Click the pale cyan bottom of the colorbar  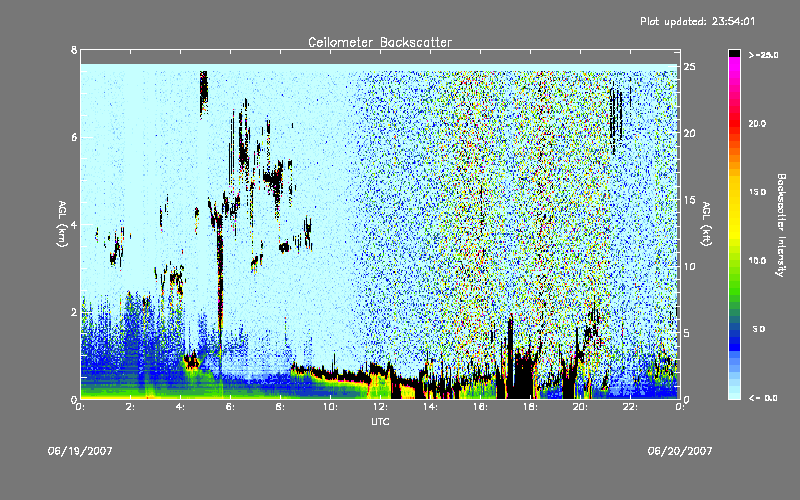(x=734, y=394)
